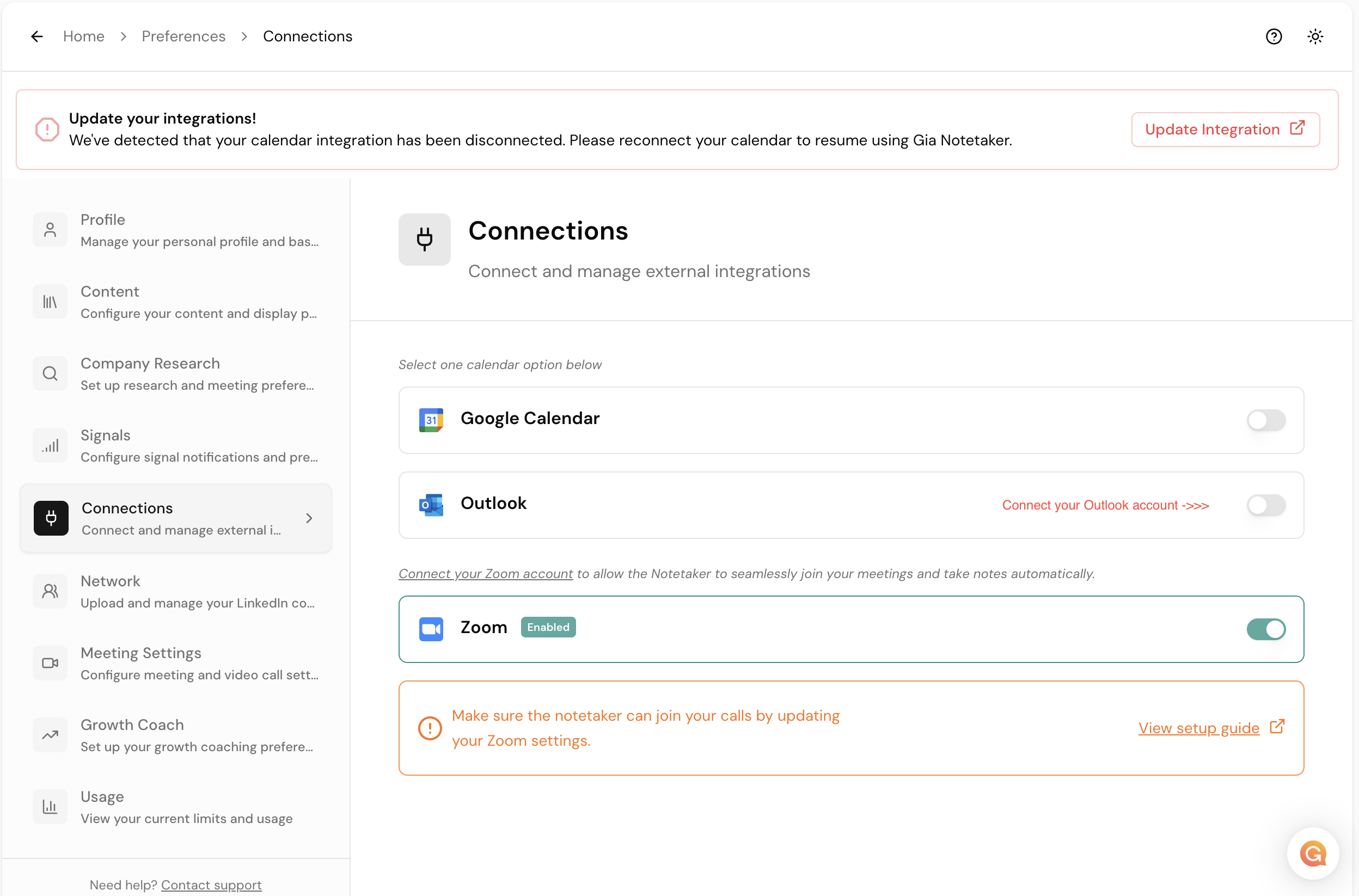Open the help question-mark icon

pyautogui.click(x=1274, y=36)
